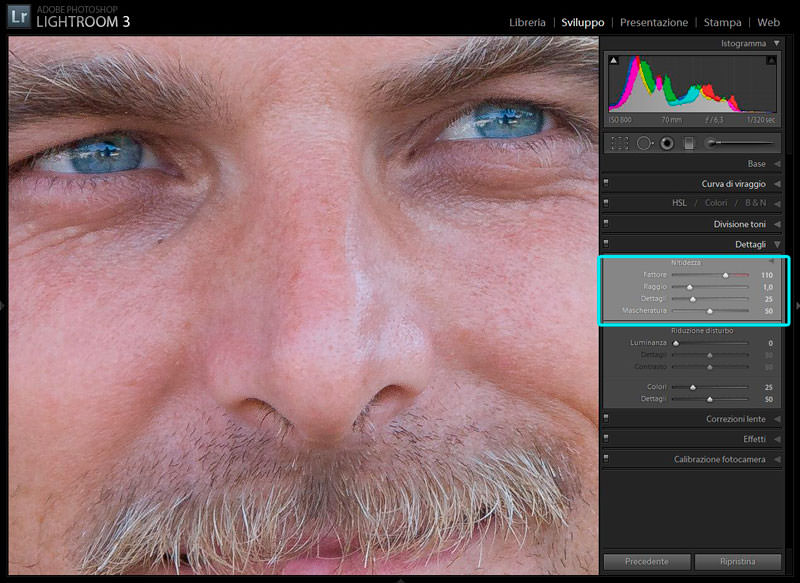Disable the Dettagli panel switch
Viewport: 800px width, 583px height.
tap(605, 244)
